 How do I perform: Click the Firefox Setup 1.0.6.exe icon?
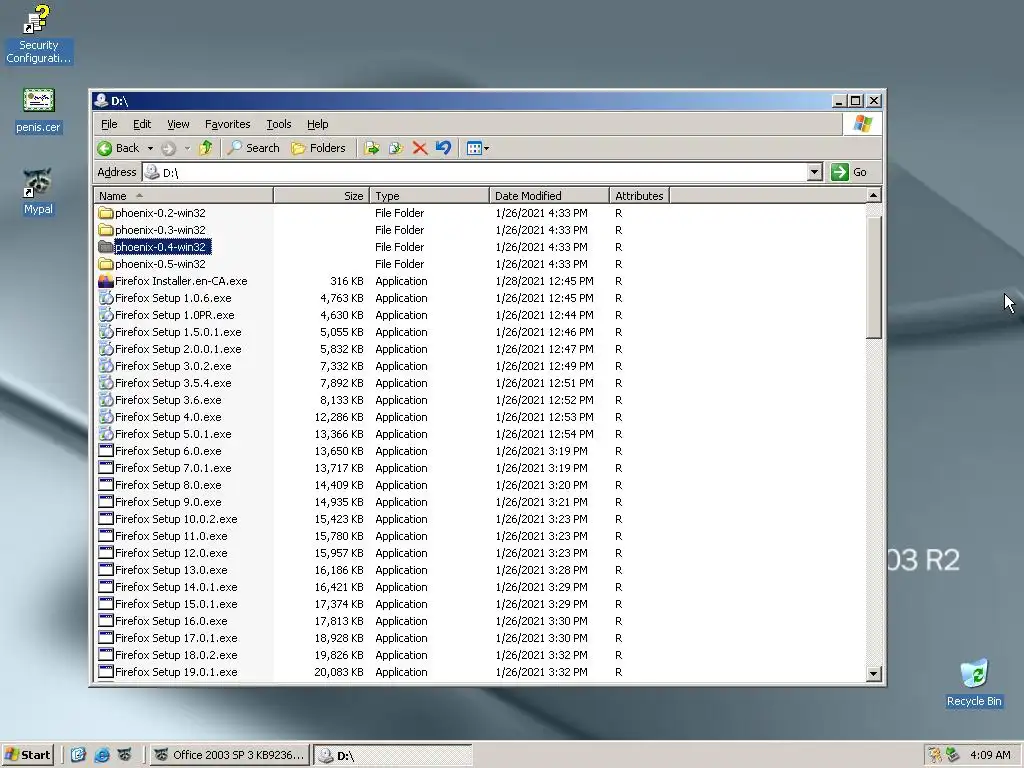[106, 298]
